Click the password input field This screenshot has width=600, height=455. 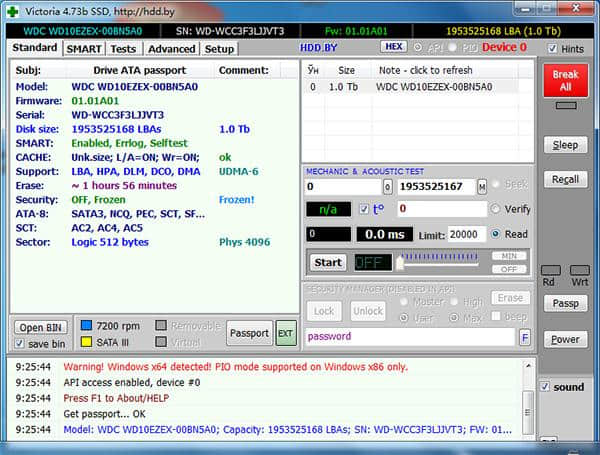pyautogui.click(x=410, y=337)
